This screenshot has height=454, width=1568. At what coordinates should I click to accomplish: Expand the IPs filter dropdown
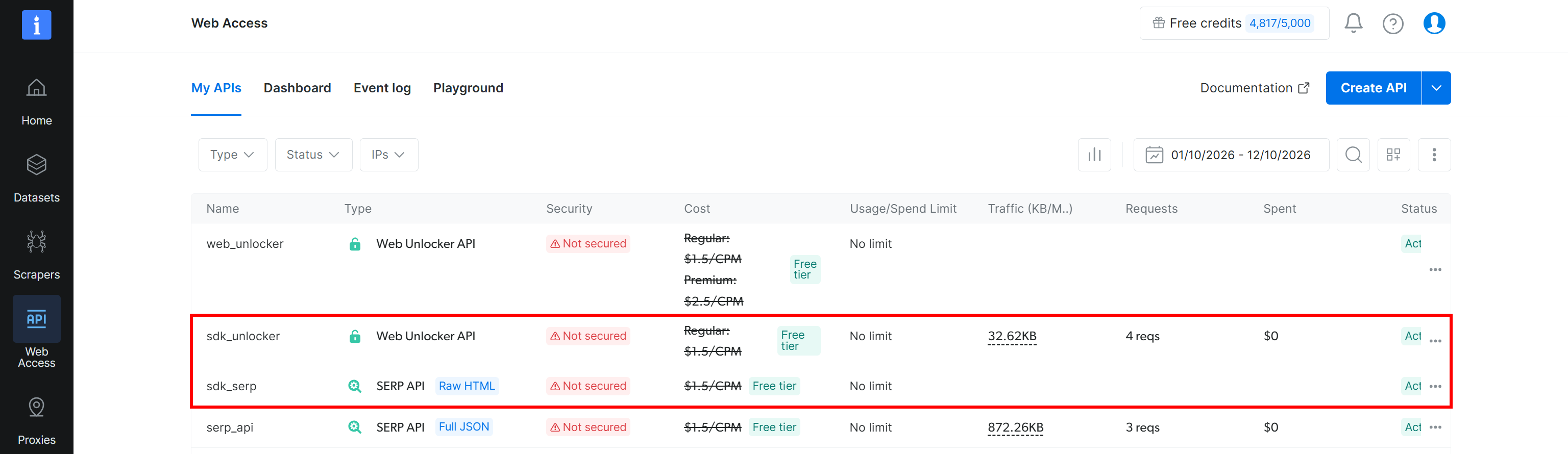(x=388, y=155)
